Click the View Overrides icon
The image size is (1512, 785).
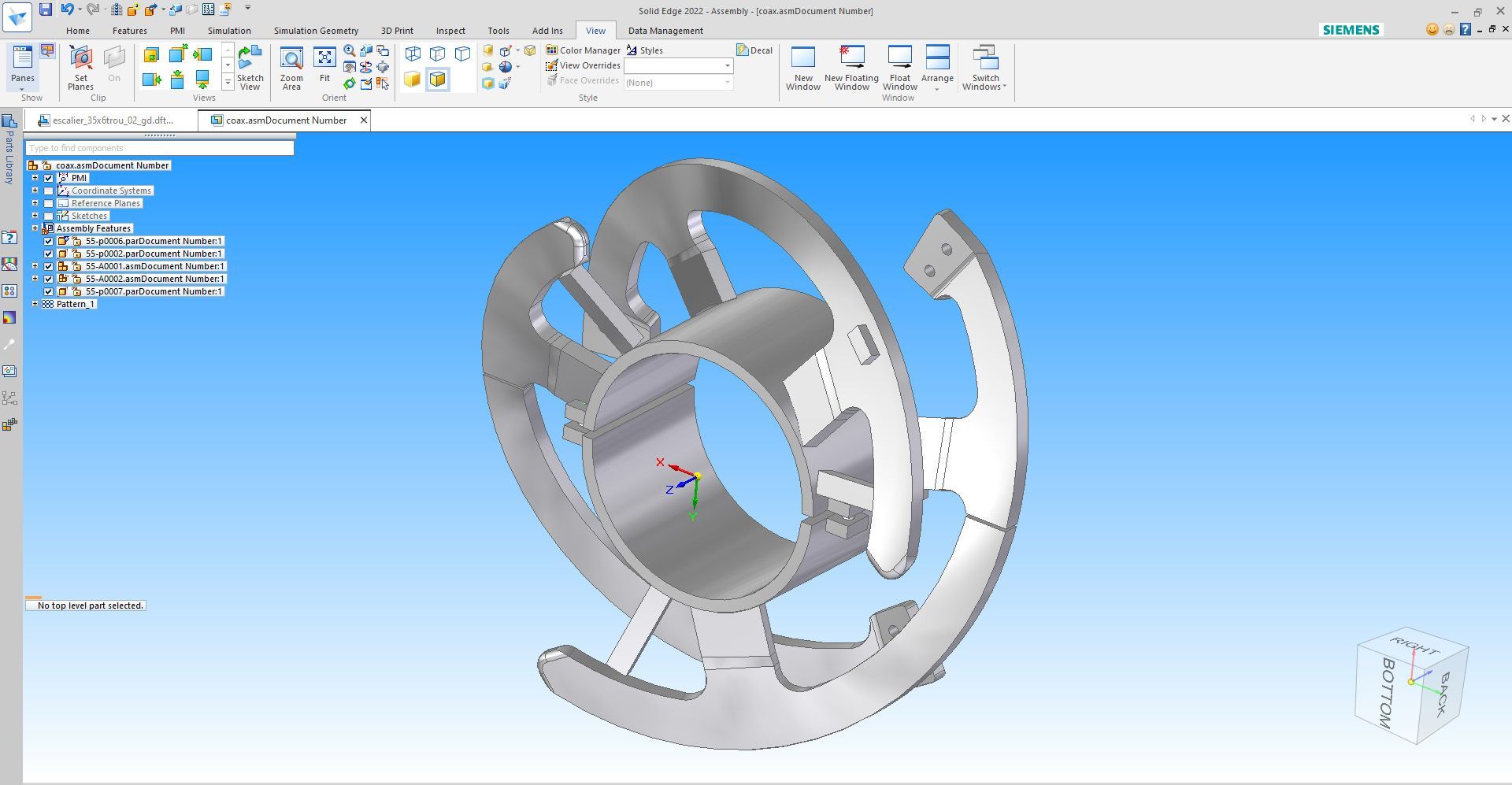[551, 65]
